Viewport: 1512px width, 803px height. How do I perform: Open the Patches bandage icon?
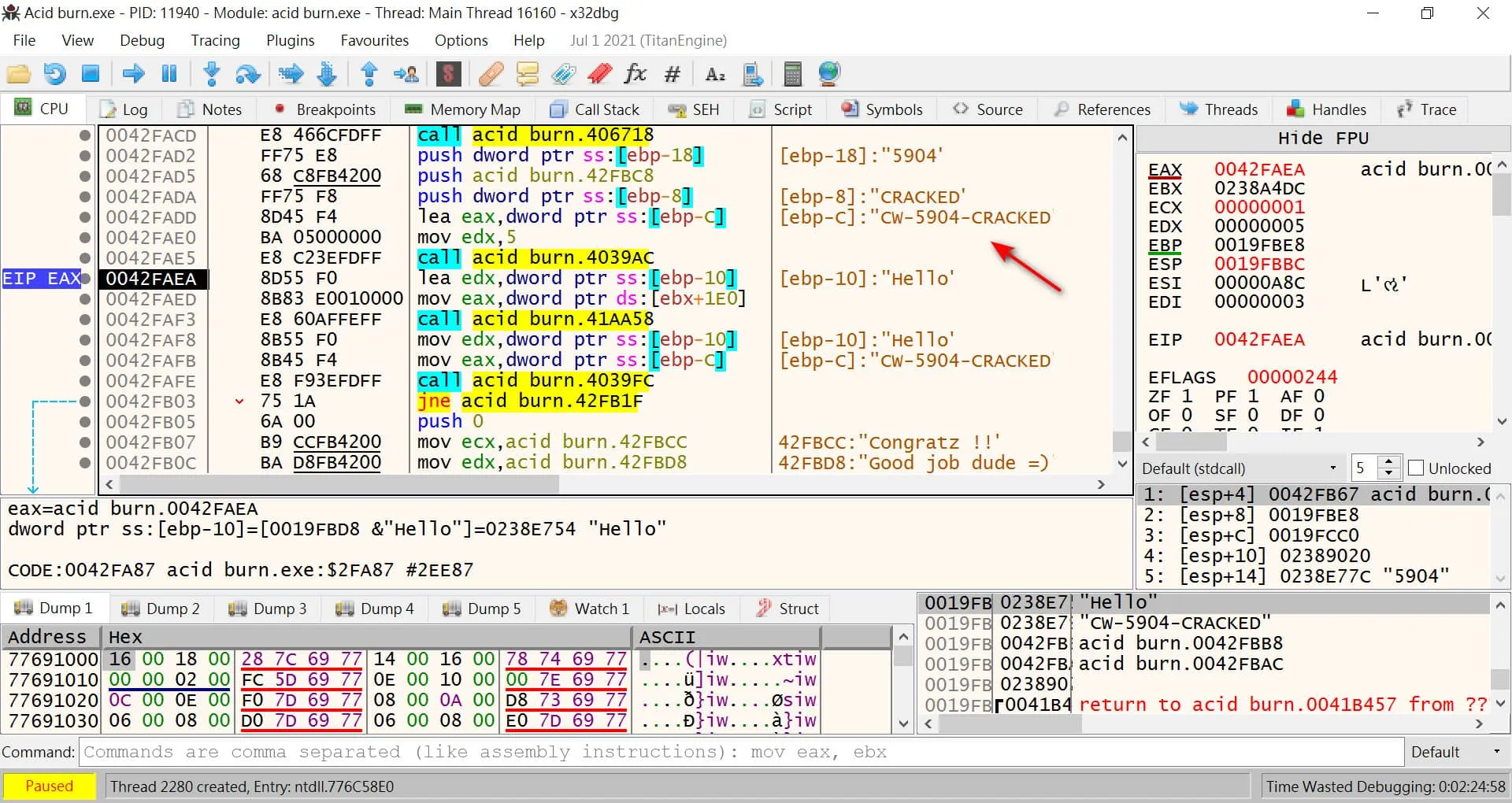pos(491,74)
